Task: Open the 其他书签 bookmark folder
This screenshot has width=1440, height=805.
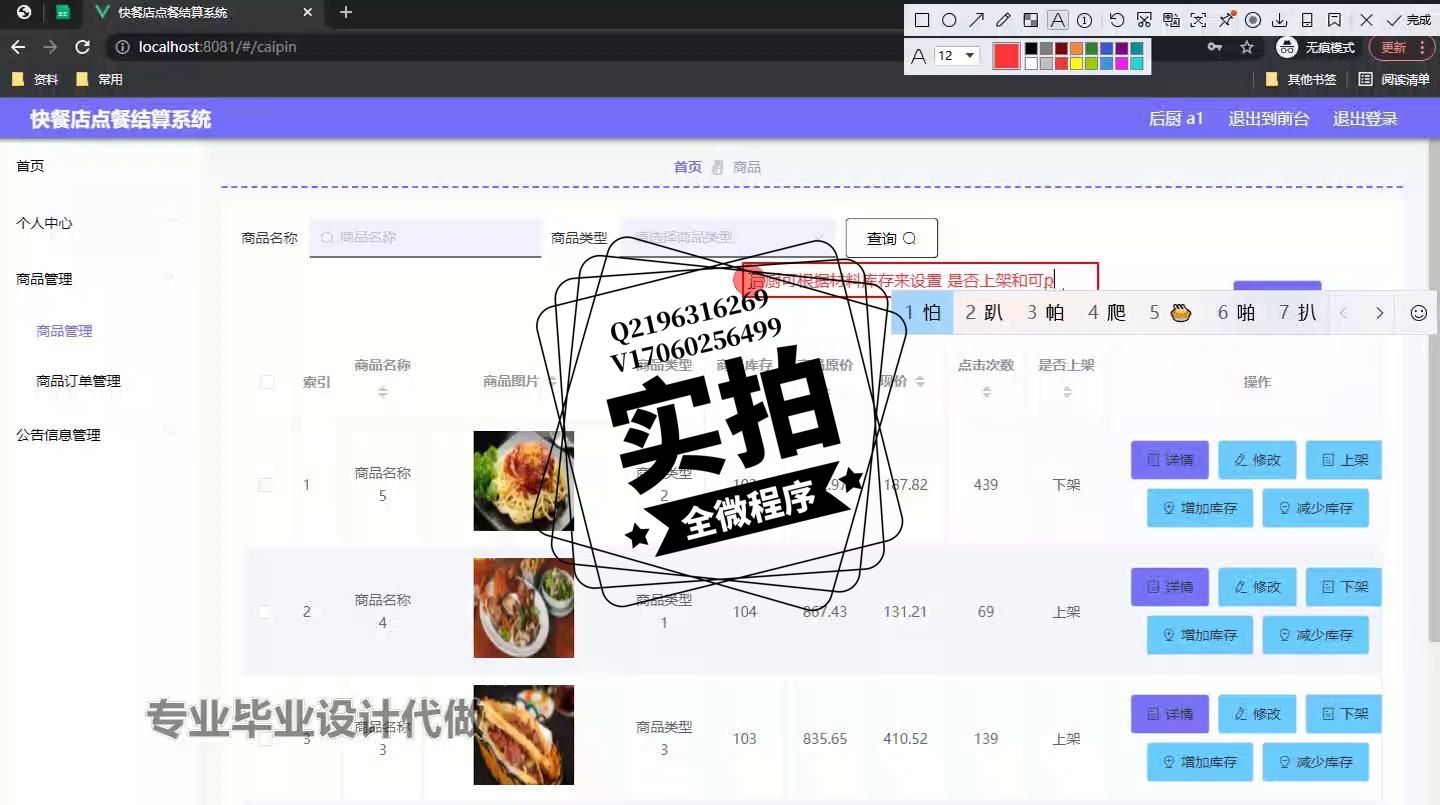Action: pos(1301,79)
